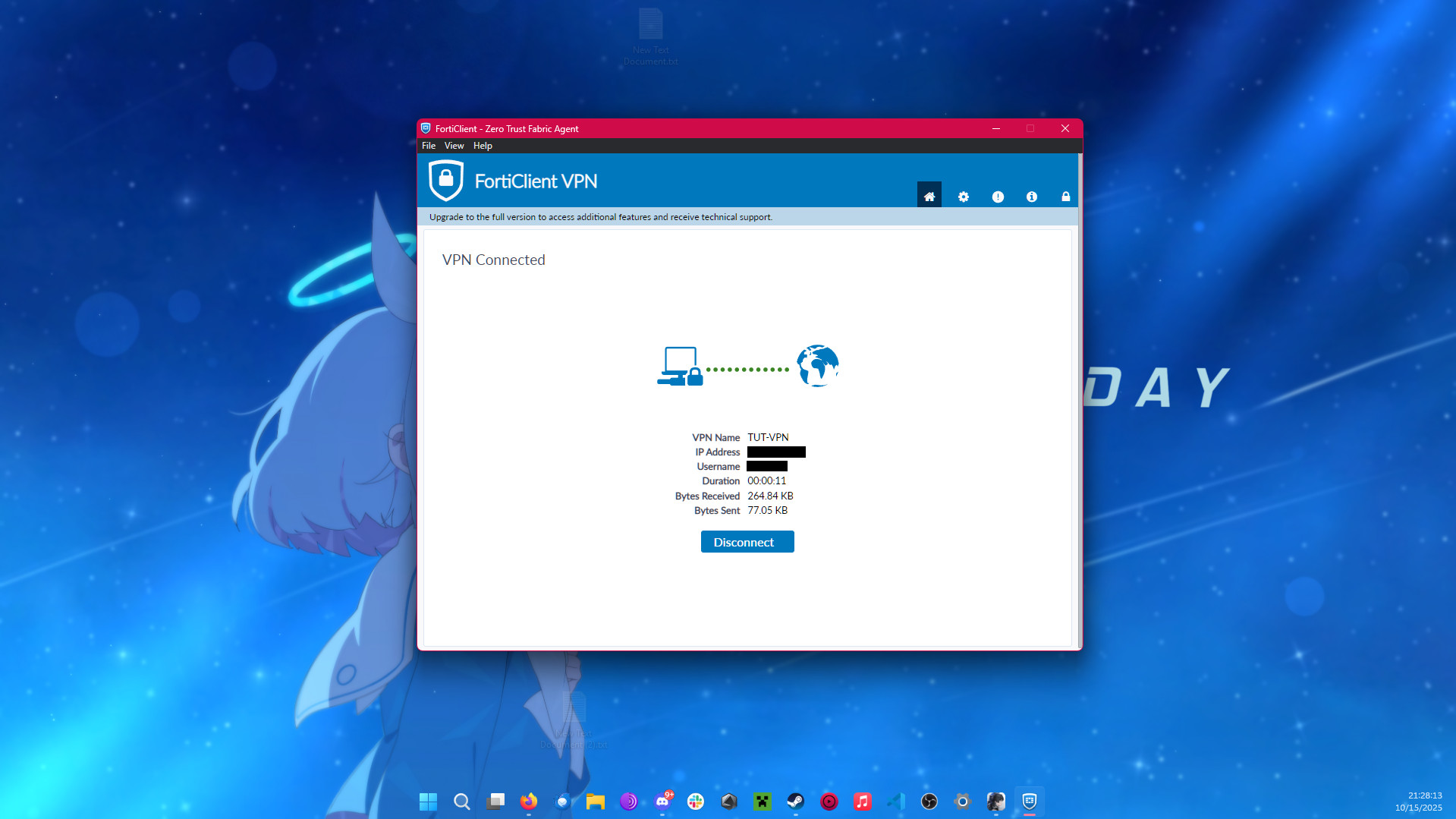
Task: Open the View menu
Action: coord(454,146)
